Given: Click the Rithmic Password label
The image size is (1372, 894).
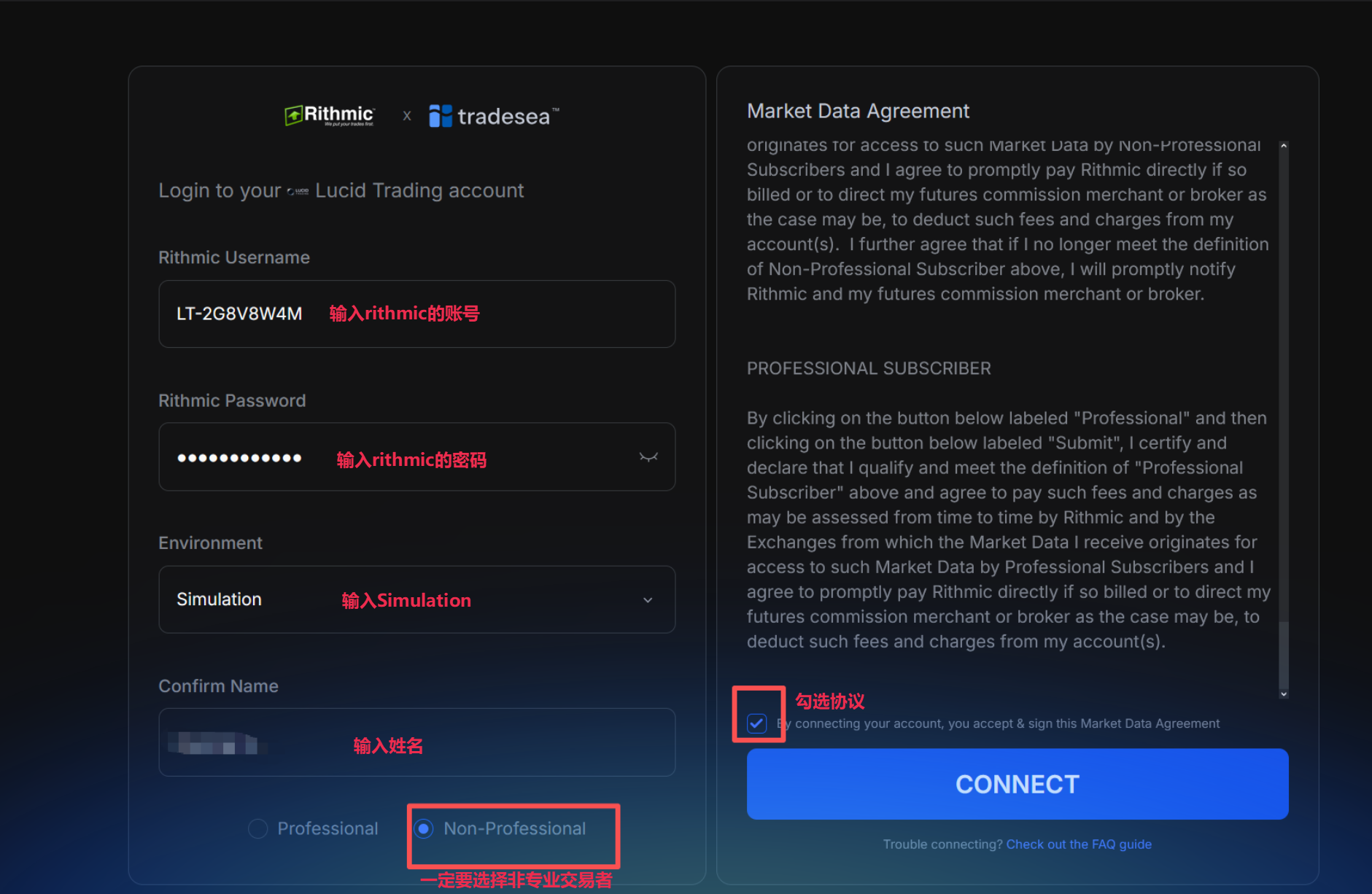Looking at the screenshot, I should pos(232,400).
